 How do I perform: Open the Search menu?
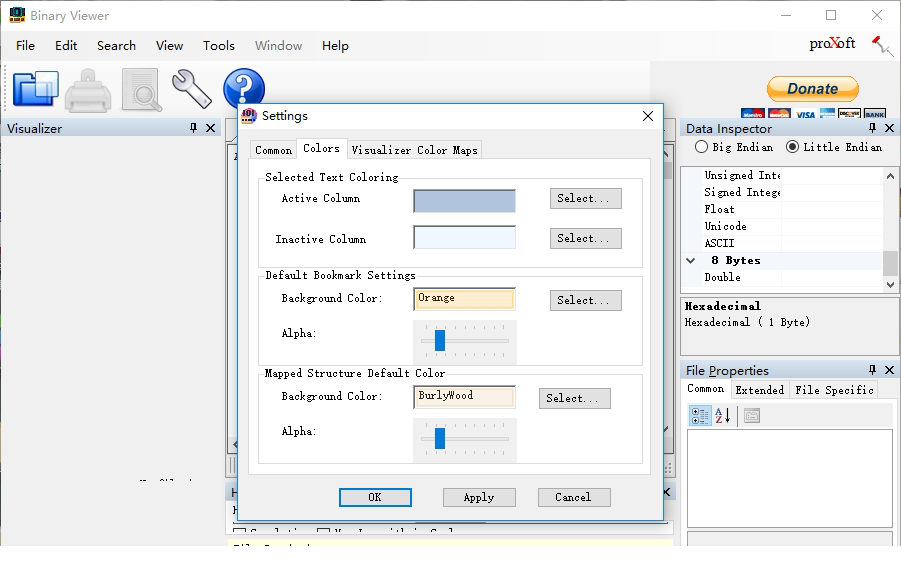coord(116,45)
